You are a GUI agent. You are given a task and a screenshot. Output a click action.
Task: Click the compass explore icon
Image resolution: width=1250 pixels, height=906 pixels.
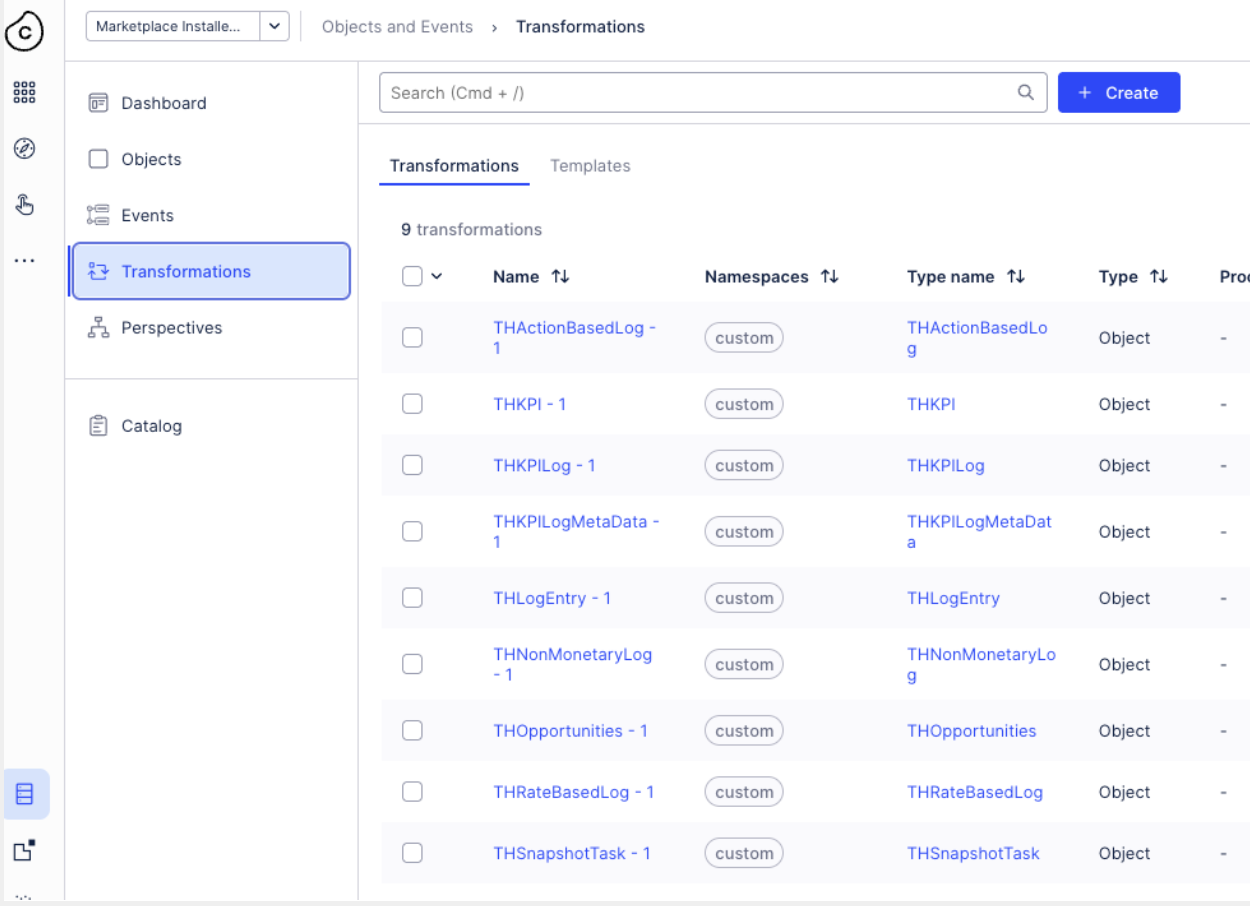click(x=24, y=149)
